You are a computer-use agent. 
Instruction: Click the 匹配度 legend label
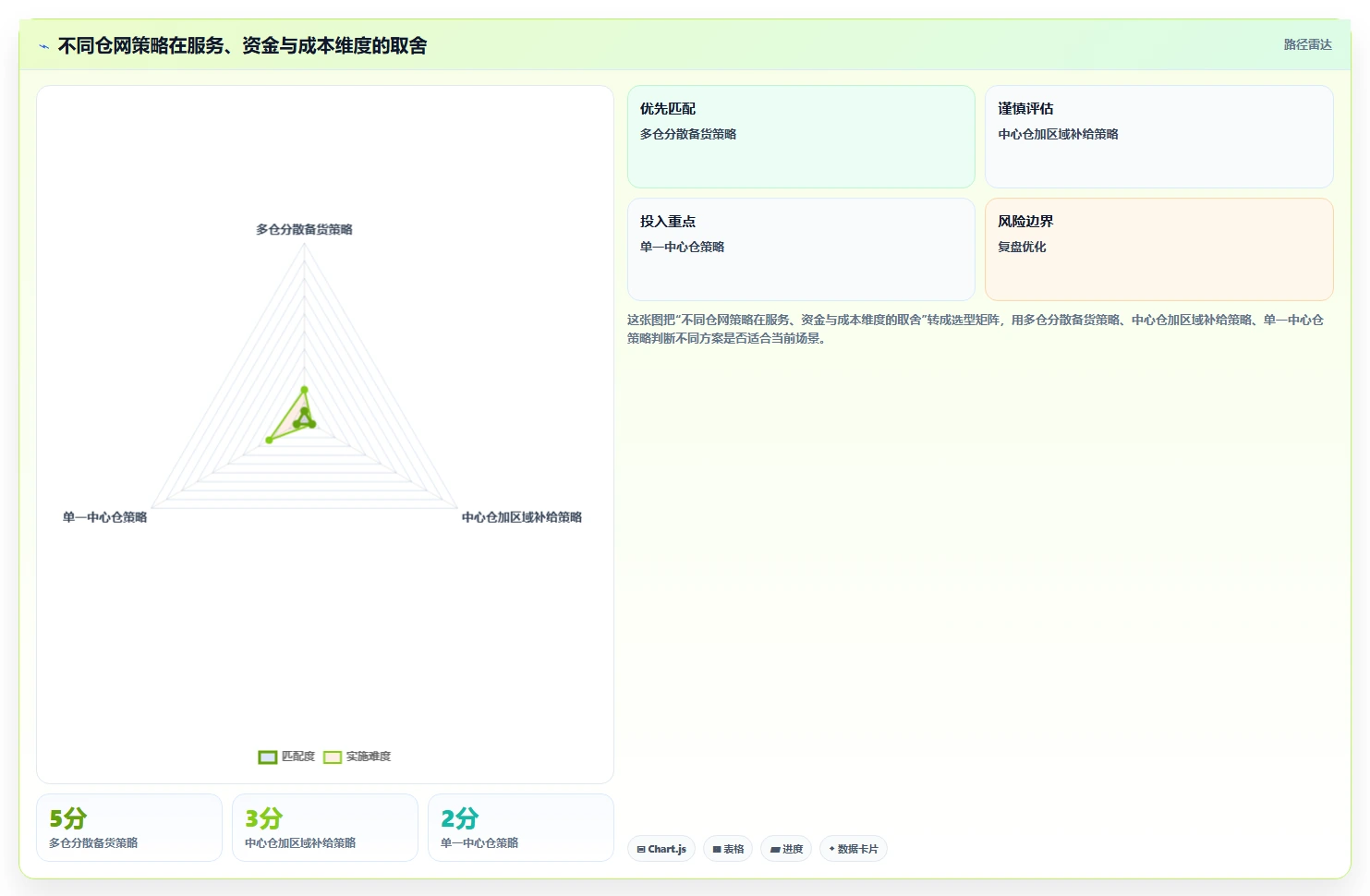pyautogui.click(x=298, y=757)
